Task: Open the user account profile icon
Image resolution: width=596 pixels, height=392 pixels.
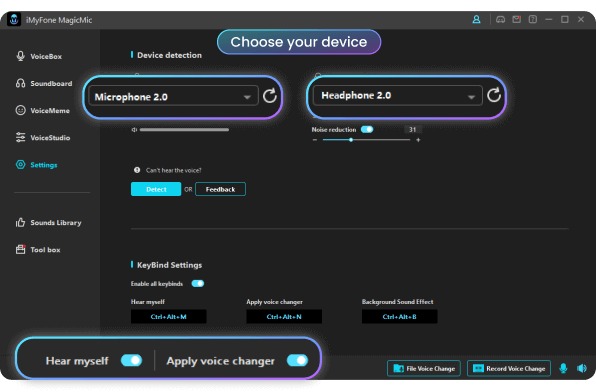Action: pos(476,19)
